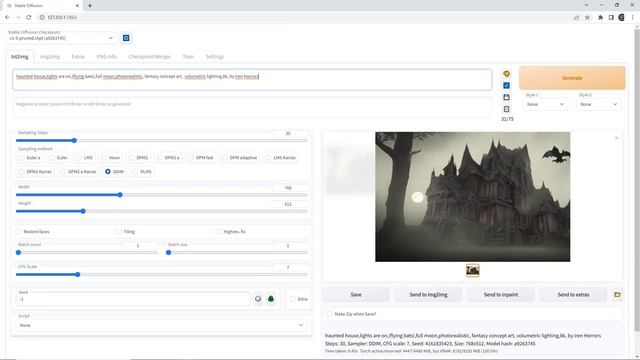640x360 pixels.
Task: Open the output images folder icon
Action: 617,294
